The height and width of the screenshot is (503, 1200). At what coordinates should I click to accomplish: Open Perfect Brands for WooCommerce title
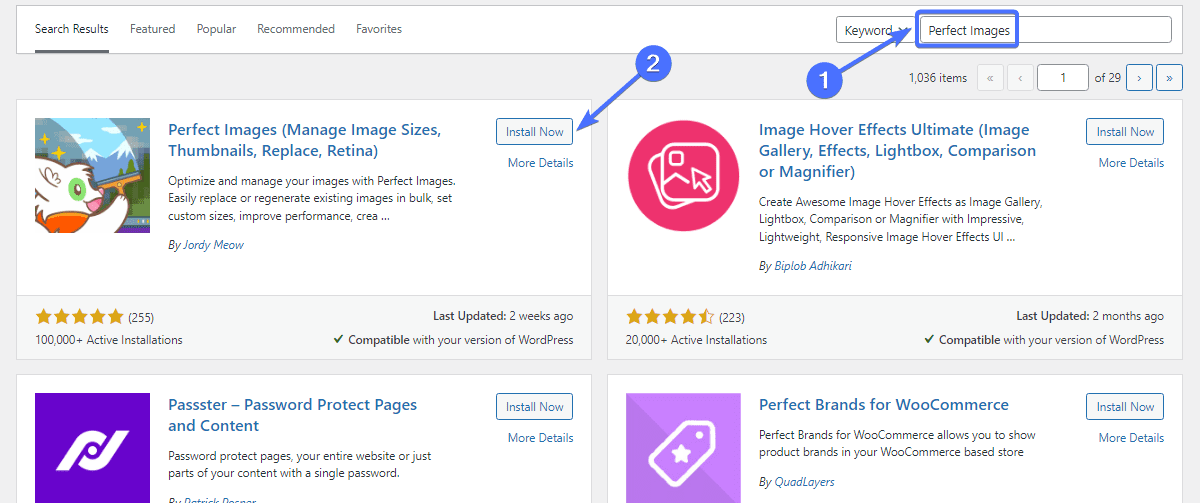[884, 405]
